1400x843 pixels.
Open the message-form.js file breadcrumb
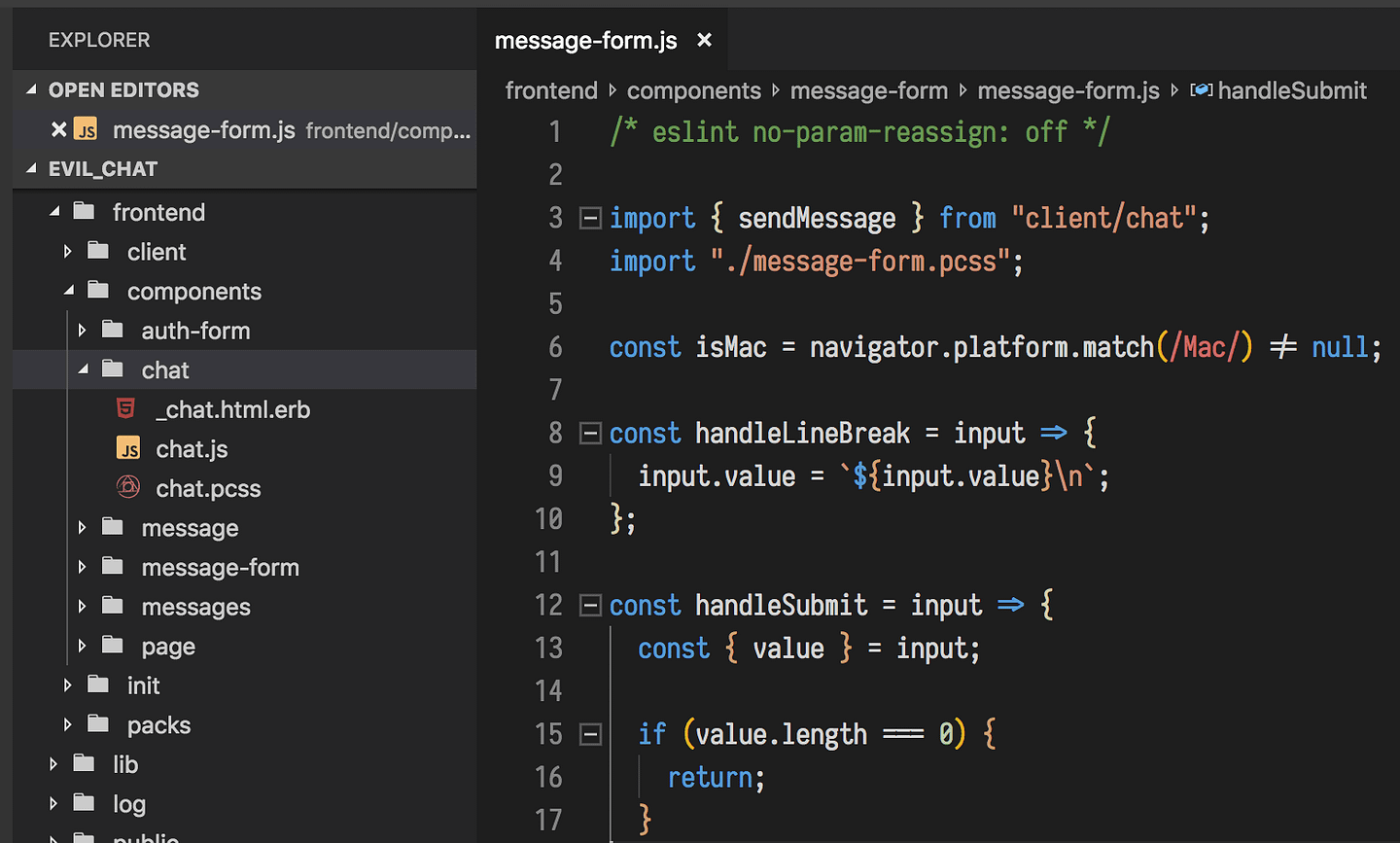1068,90
